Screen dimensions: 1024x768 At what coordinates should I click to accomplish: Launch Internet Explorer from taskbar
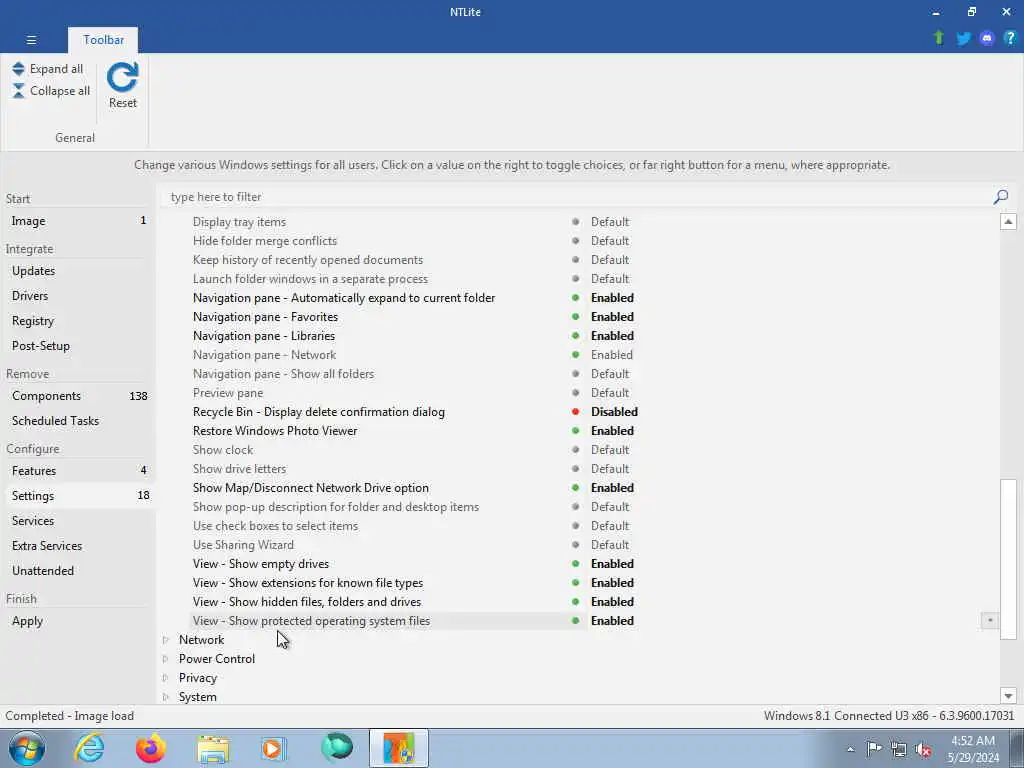[x=89, y=748]
